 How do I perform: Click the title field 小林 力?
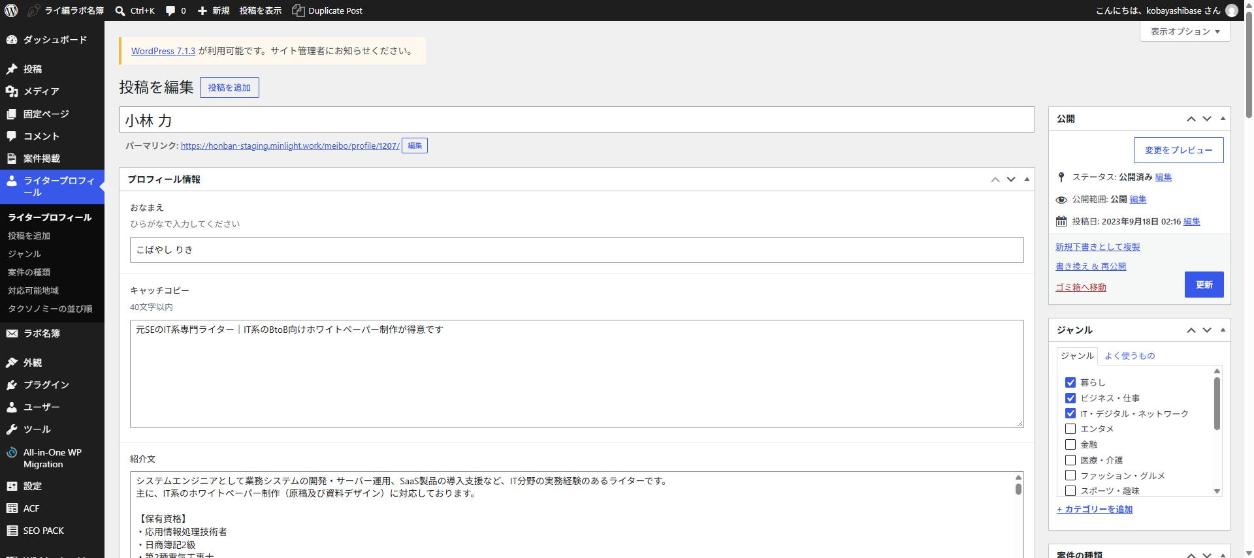[x=577, y=120]
